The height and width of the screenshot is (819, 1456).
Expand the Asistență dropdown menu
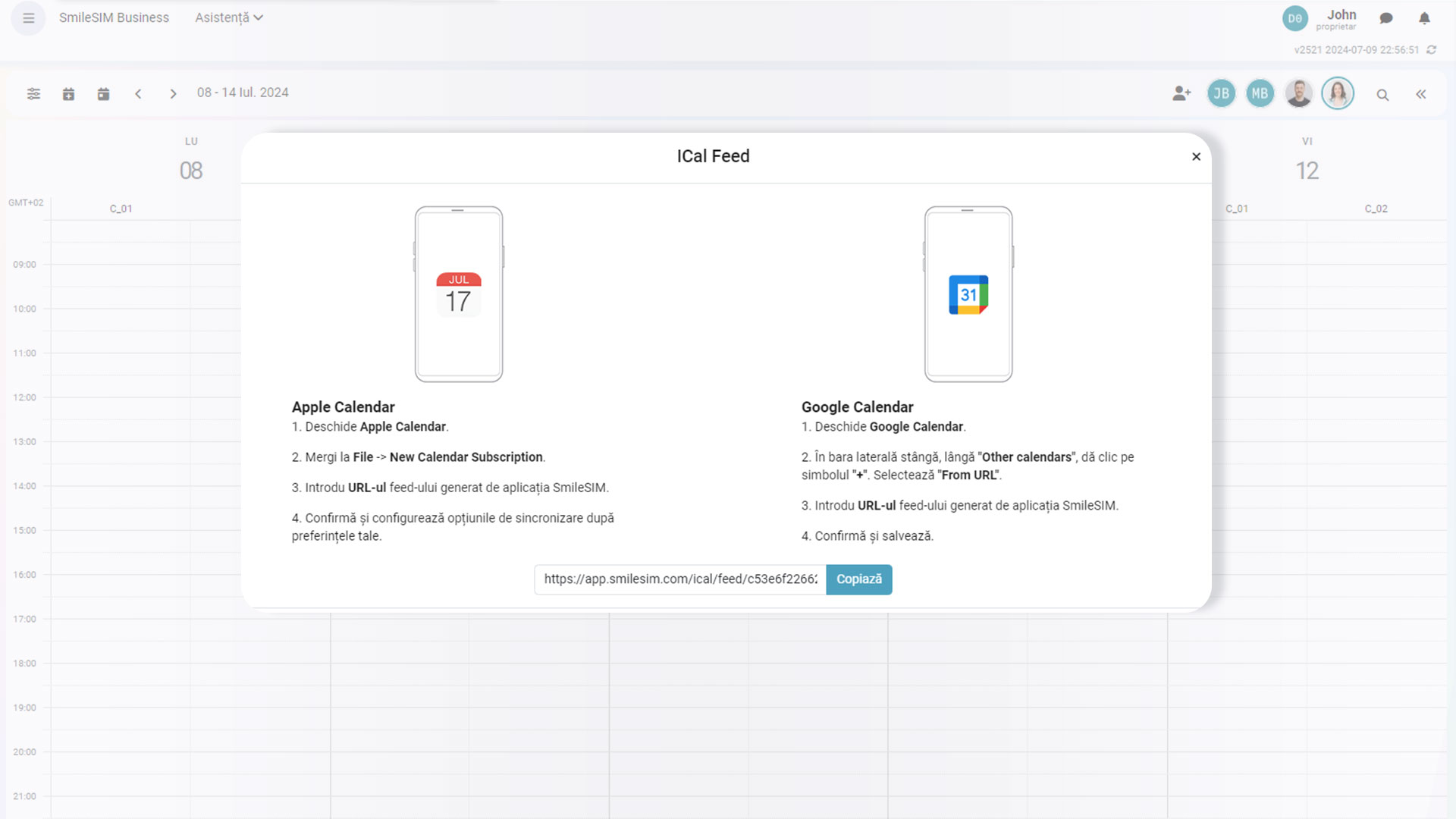pyautogui.click(x=228, y=17)
